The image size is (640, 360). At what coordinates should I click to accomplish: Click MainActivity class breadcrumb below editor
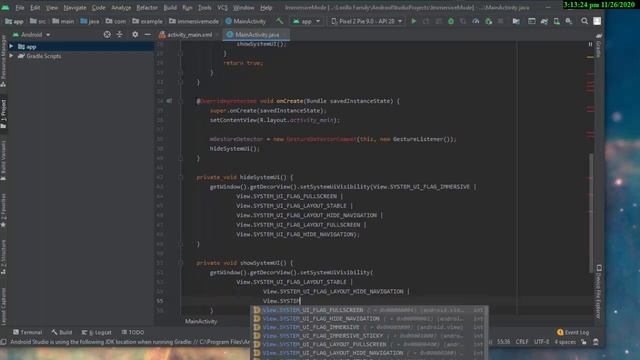click(x=201, y=322)
